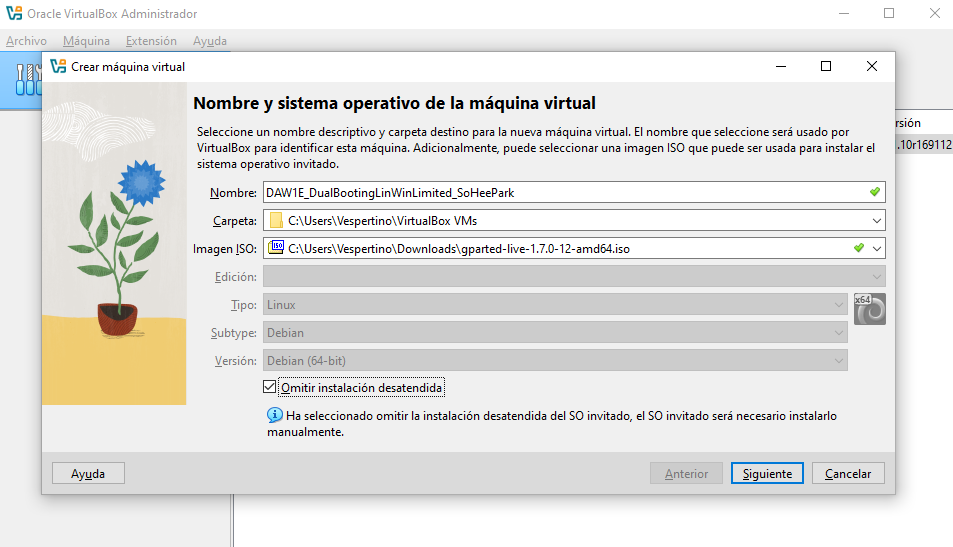Minimize the Crear máquina virtual dialog
Screen dimensions: 953x547
pyautogui.click(x=781, y=66)
